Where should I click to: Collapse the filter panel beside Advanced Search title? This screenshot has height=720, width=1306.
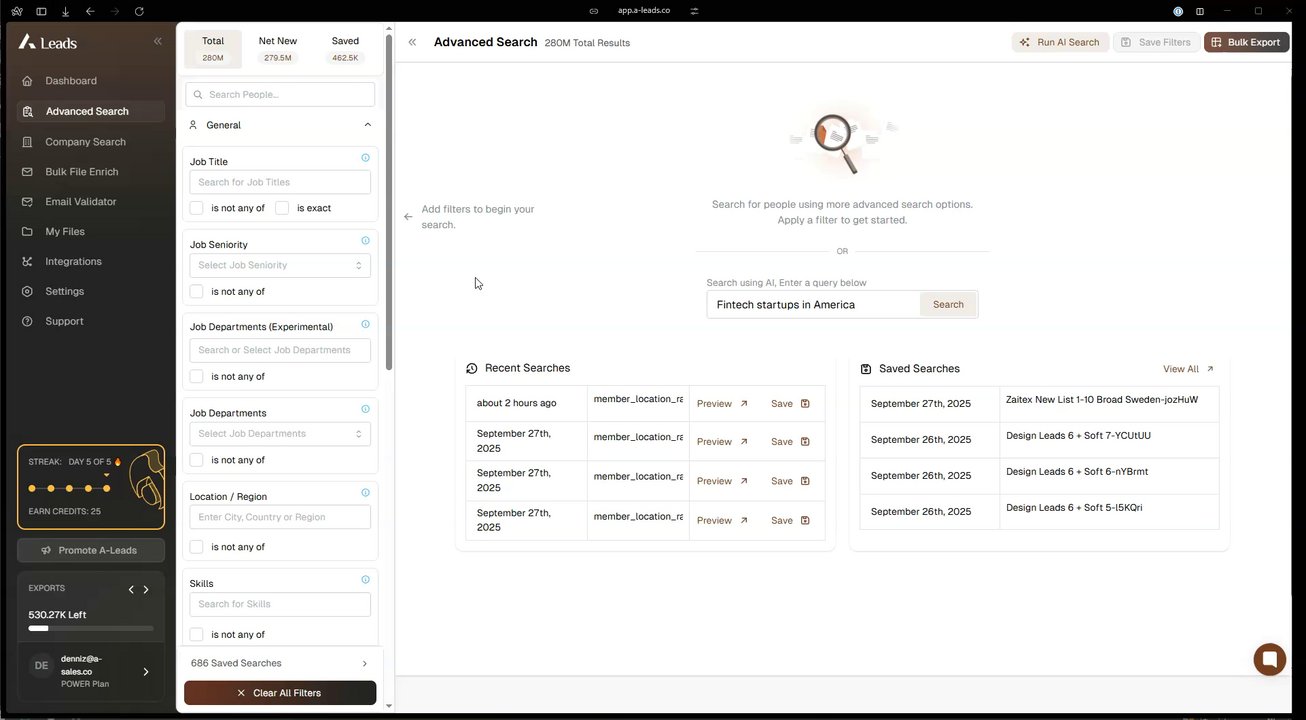click(x=412, y=42)
